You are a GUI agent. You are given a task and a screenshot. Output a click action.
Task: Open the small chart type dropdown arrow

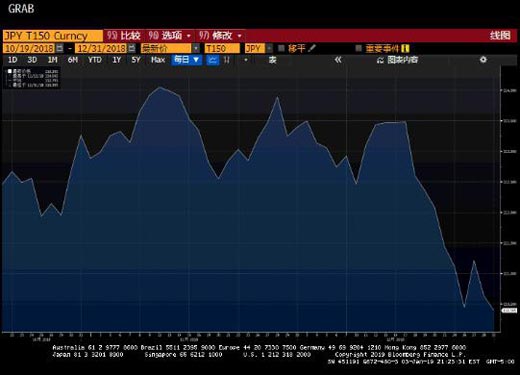246,60
